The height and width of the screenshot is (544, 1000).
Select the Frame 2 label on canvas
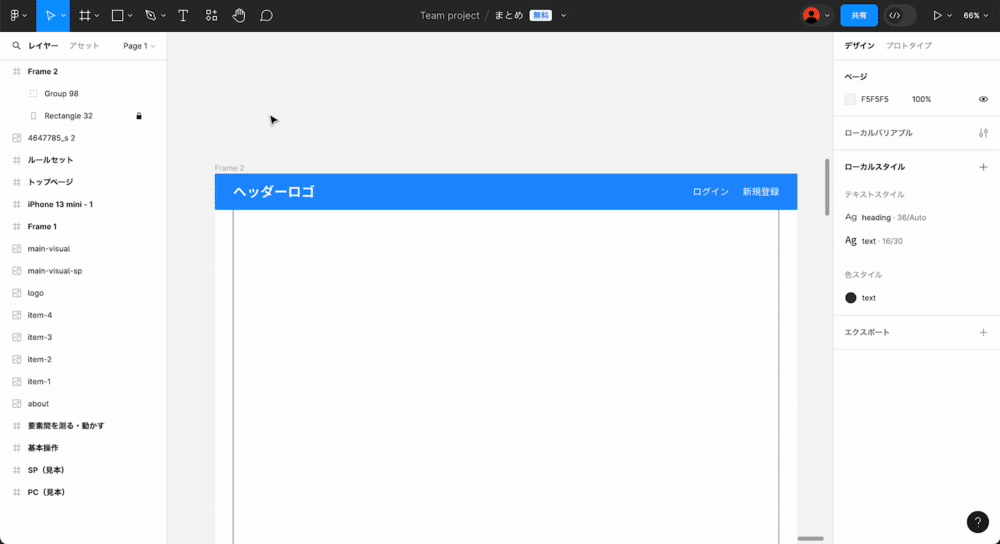[229, 168]
